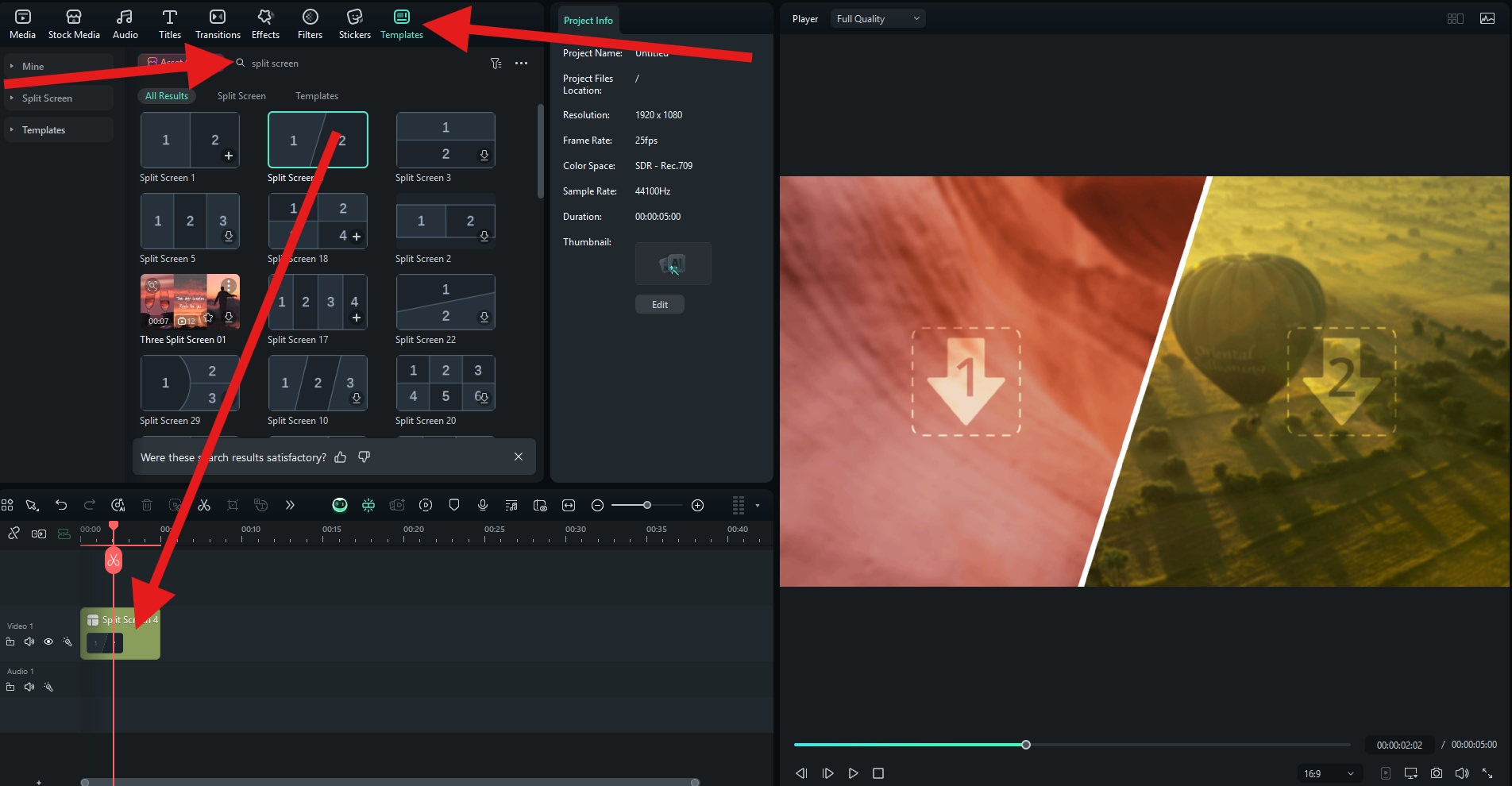Screen dimensions: 1512x786
Task: Click the playhead scissors split button
Action: click(114, 561)
